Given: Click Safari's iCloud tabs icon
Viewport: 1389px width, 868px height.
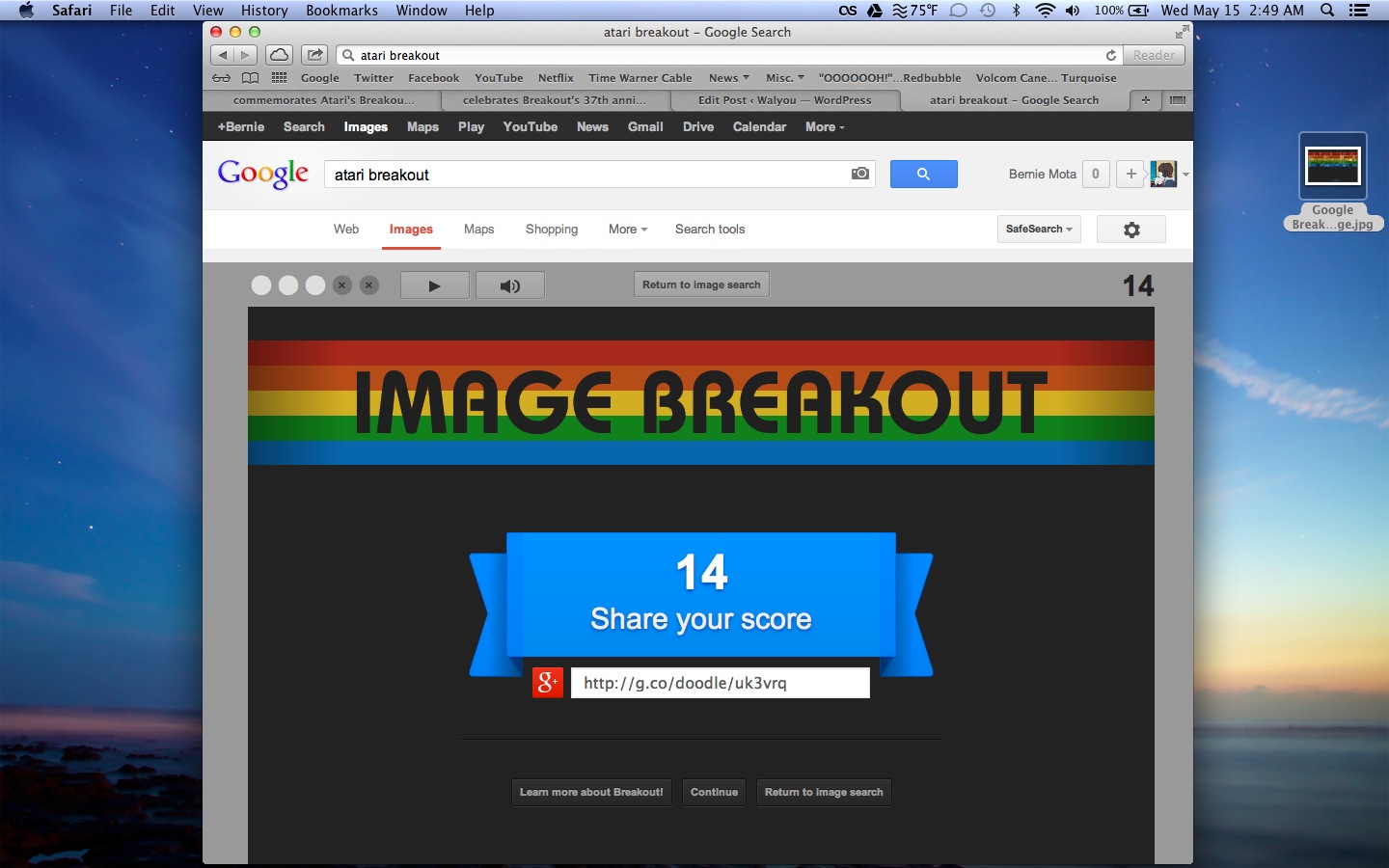Looking at the screenshot, I should 279,55.
